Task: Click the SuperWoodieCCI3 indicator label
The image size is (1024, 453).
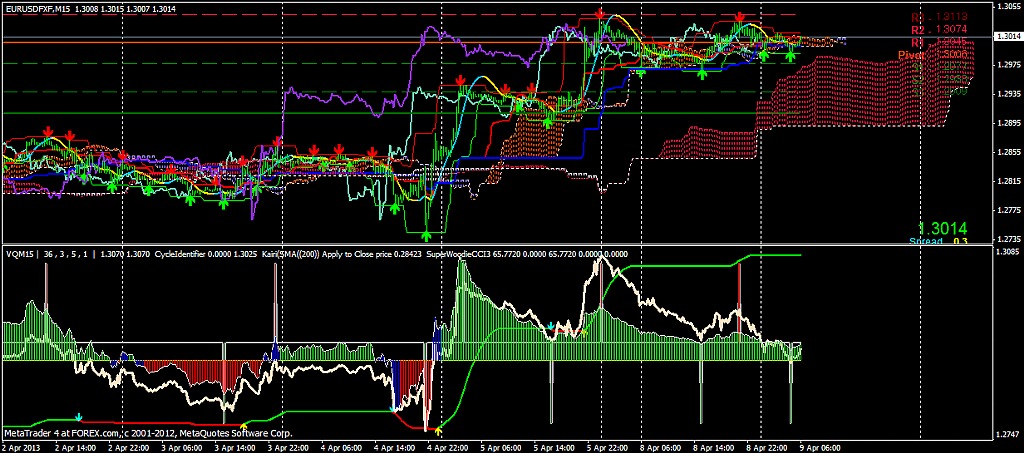Action: click(x=460, y=254)
